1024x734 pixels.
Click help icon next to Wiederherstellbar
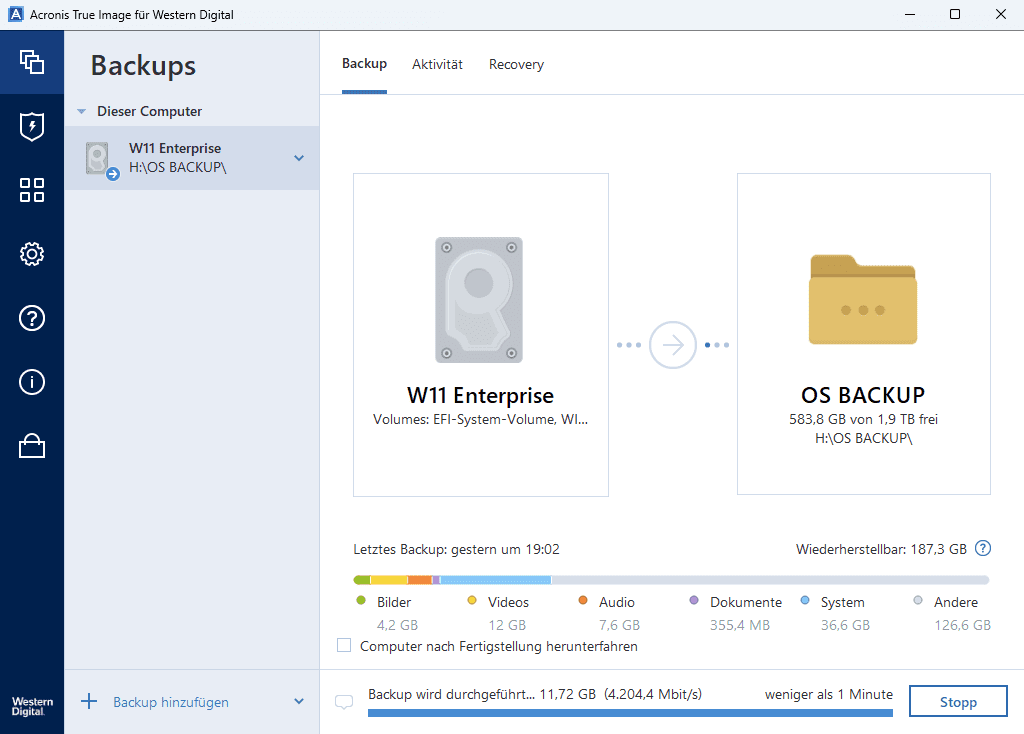pos(983,548)
